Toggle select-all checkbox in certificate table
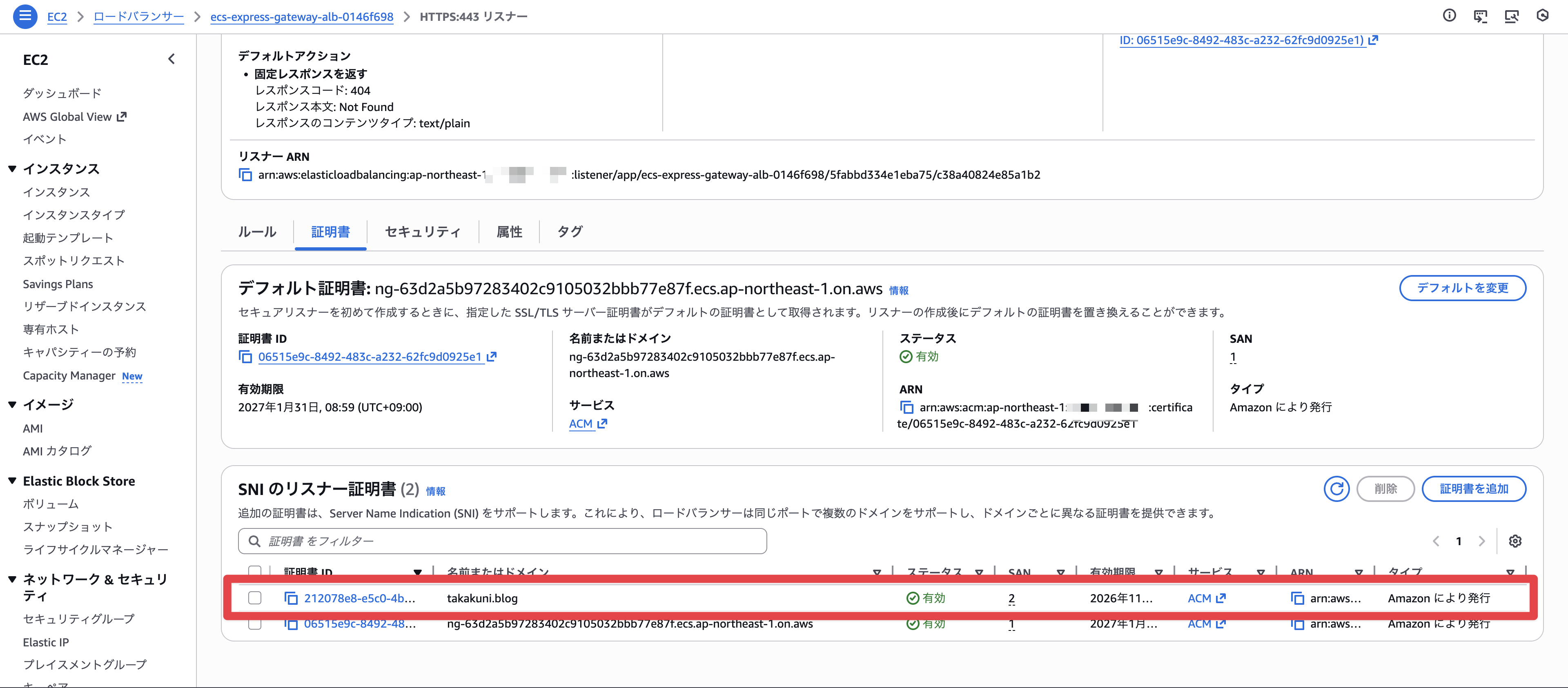1568x688 pixels. [255, 570]
